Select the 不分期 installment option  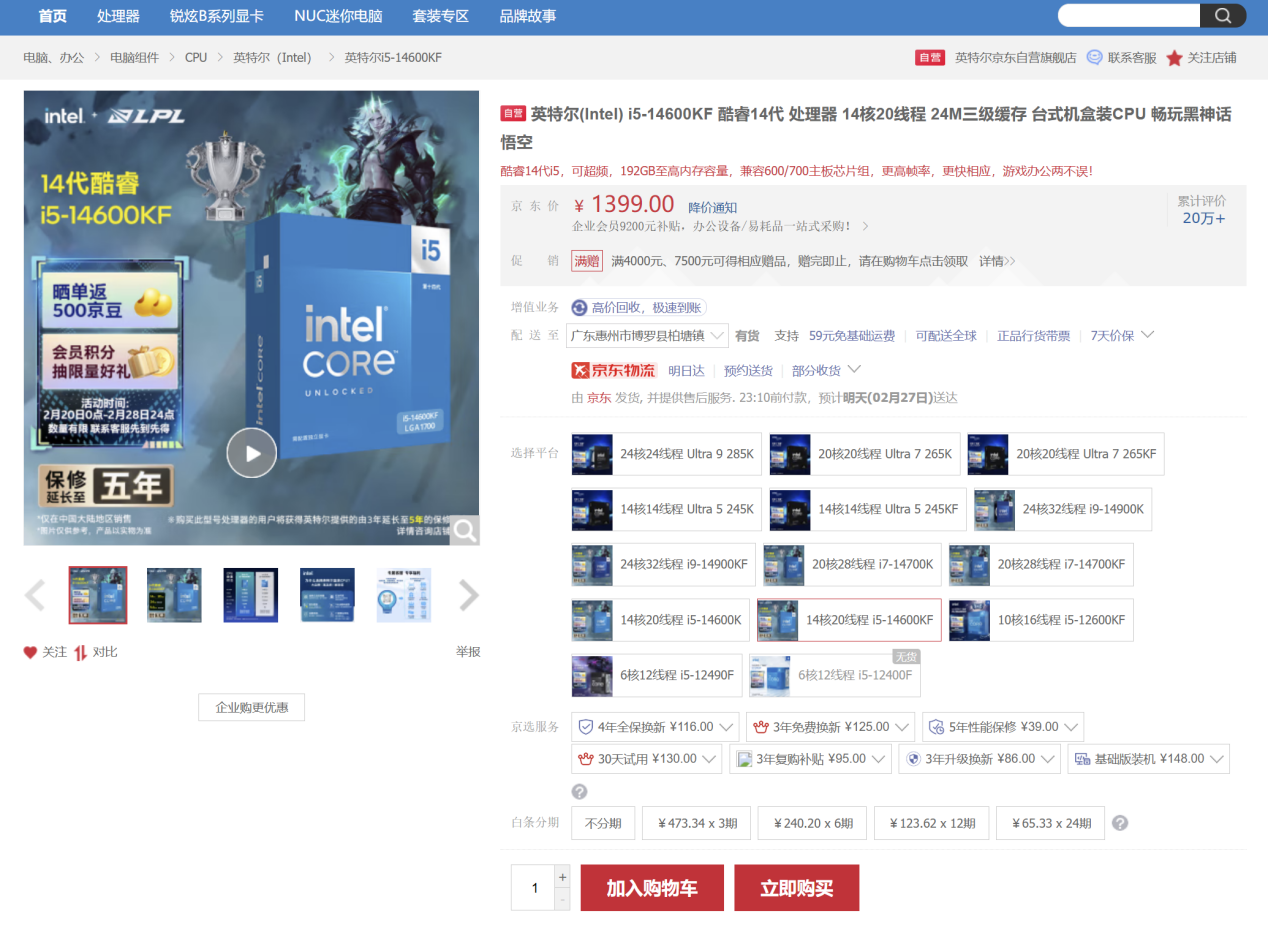(603, 823)
